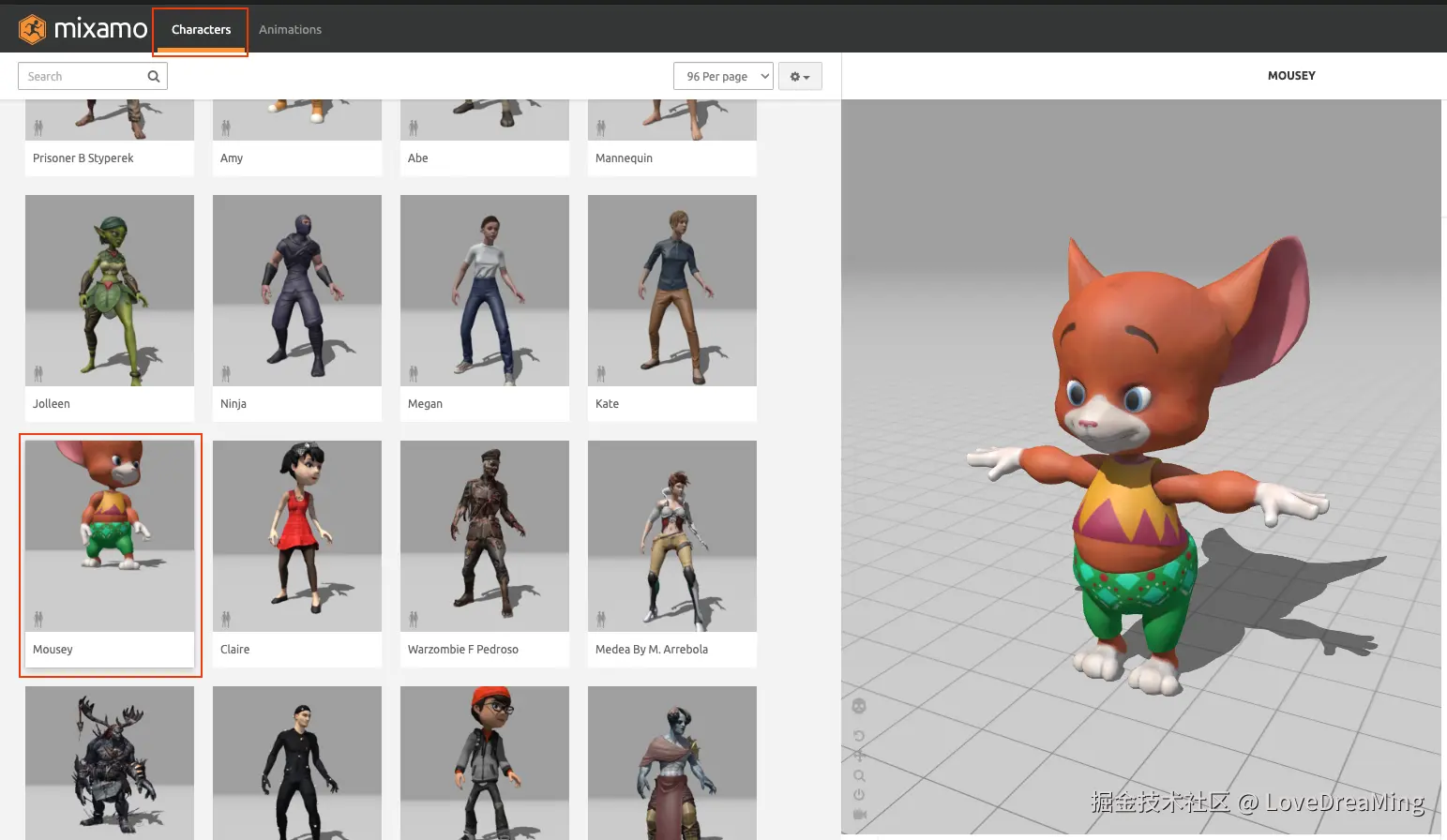Image resolution: width=1447 pixels, height=840 pixels.
Task: Click the "Megan" name label
Action: [425, 404]
